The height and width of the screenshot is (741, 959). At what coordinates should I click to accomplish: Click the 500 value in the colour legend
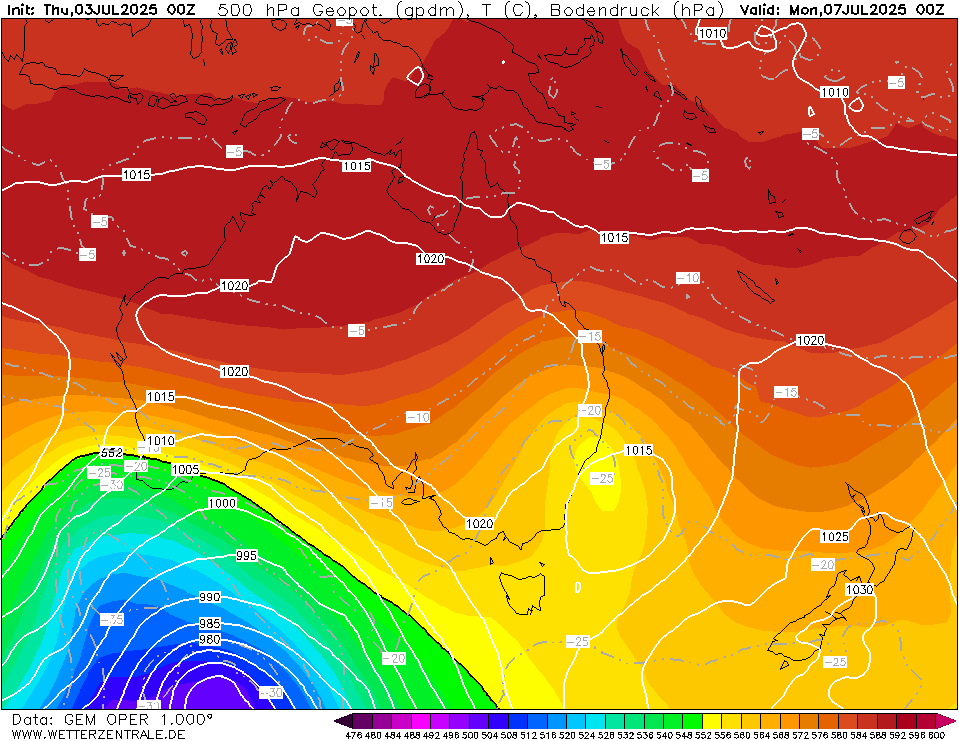[470, 735]
